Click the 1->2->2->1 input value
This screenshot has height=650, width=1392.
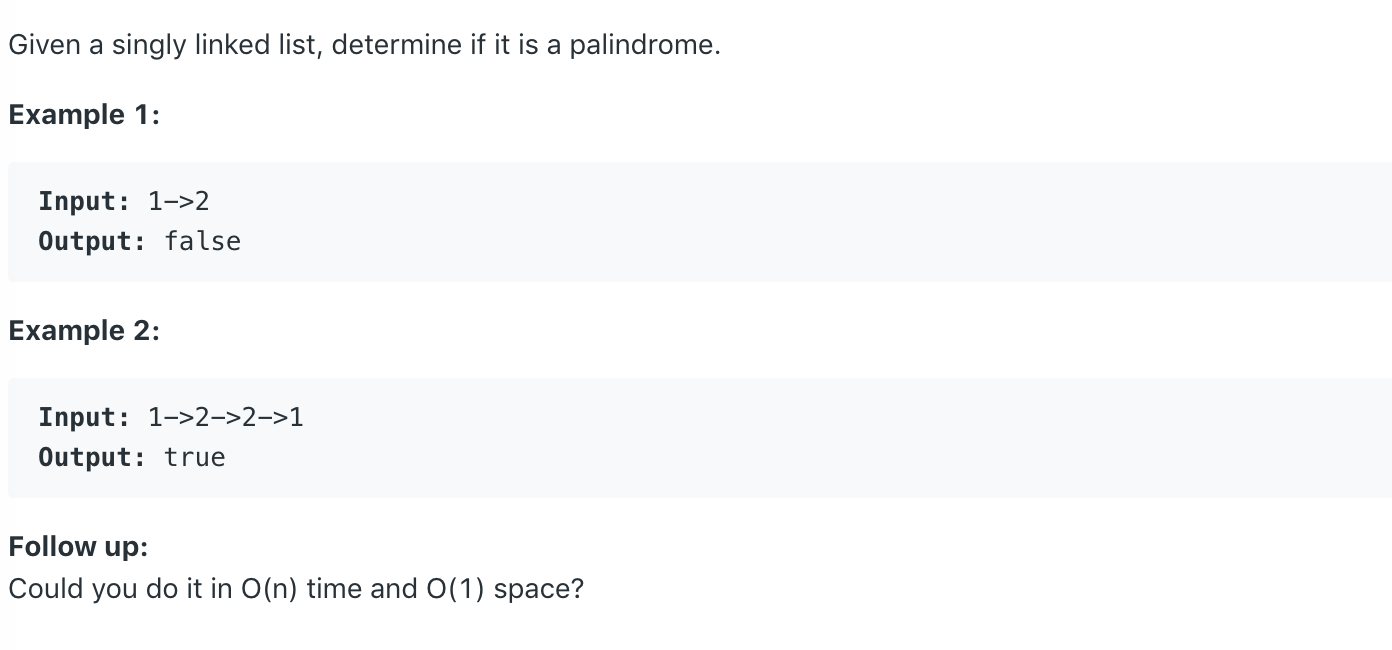[226, 417]
